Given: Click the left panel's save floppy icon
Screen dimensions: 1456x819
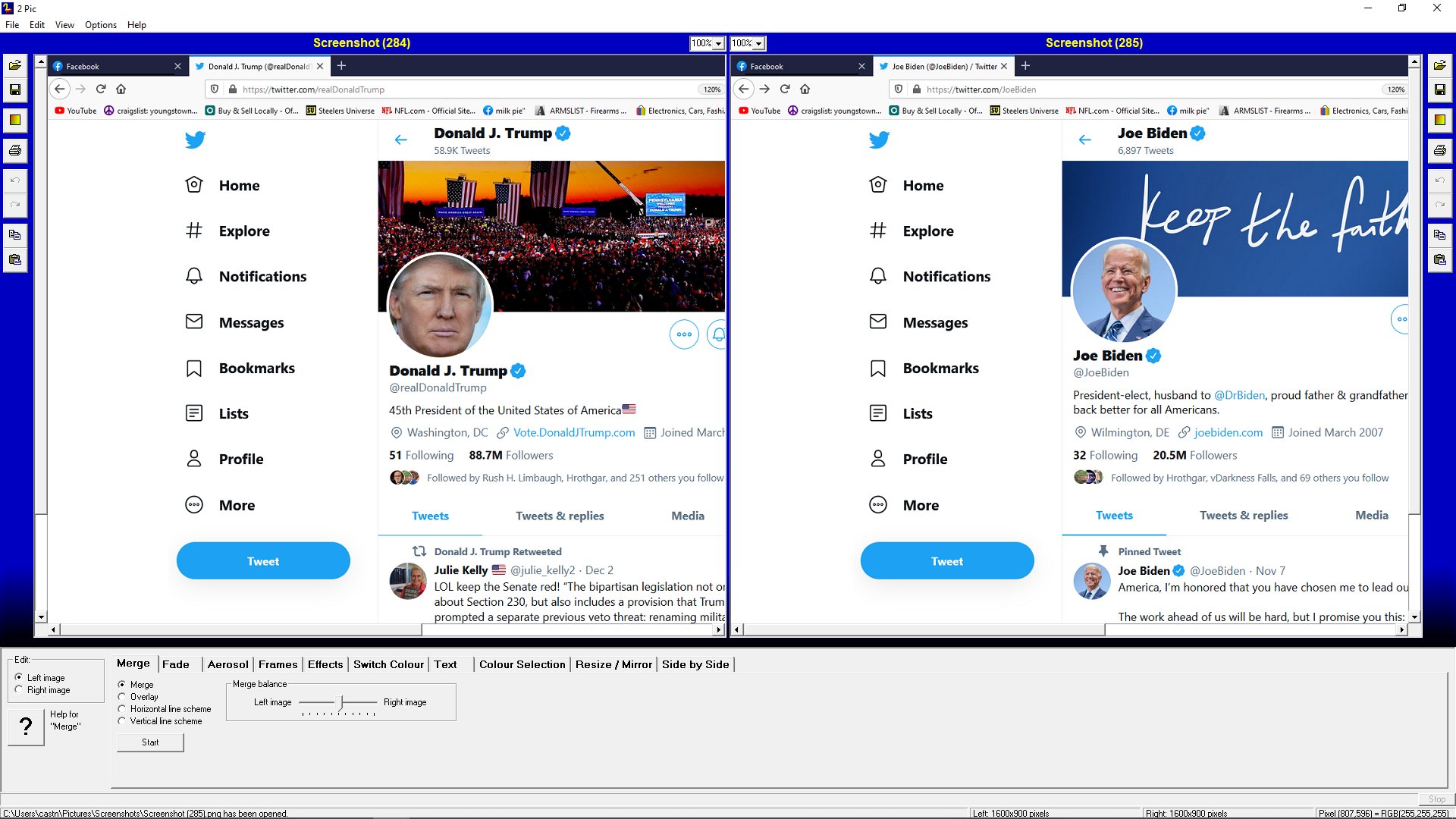Looking at the screenshot, I should [x=14, y=89].
